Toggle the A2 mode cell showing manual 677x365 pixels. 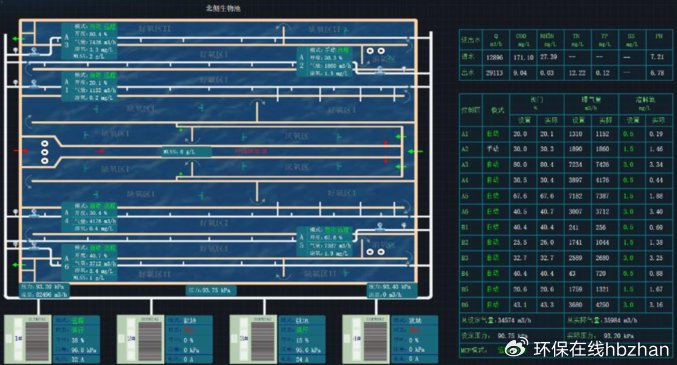(493, 149)
